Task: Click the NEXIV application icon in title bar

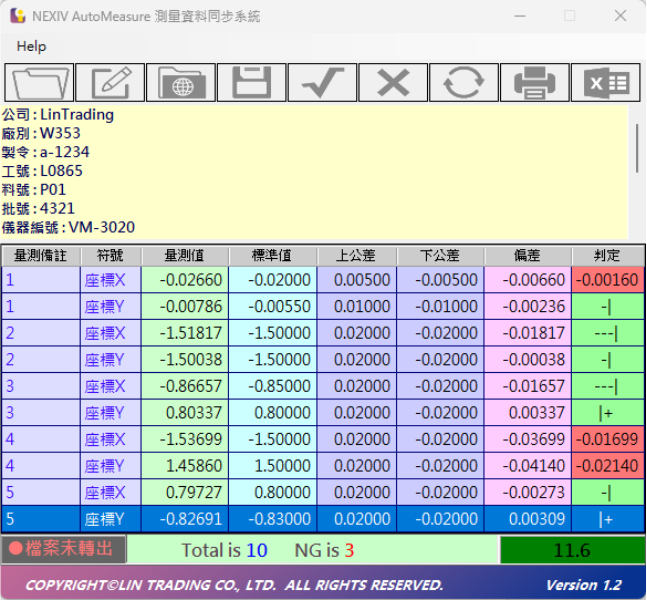Action: coord(17,16)
